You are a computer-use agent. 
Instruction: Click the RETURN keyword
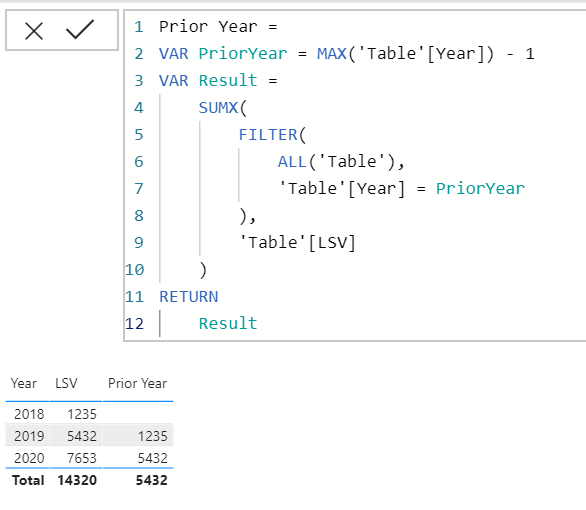click(189, 297)
